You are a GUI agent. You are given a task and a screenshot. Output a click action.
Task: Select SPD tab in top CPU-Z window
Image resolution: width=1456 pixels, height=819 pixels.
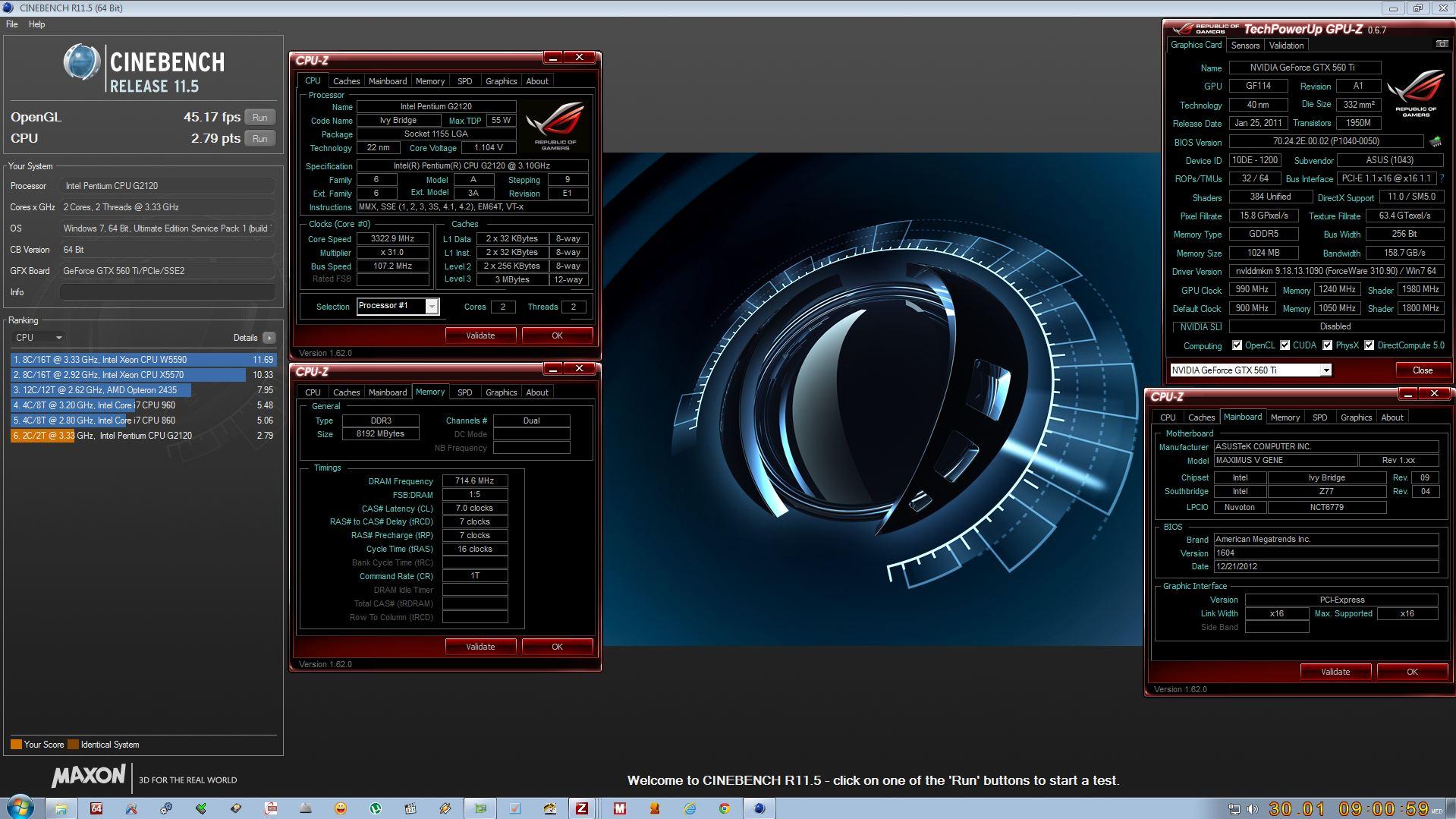click(464, 81)
